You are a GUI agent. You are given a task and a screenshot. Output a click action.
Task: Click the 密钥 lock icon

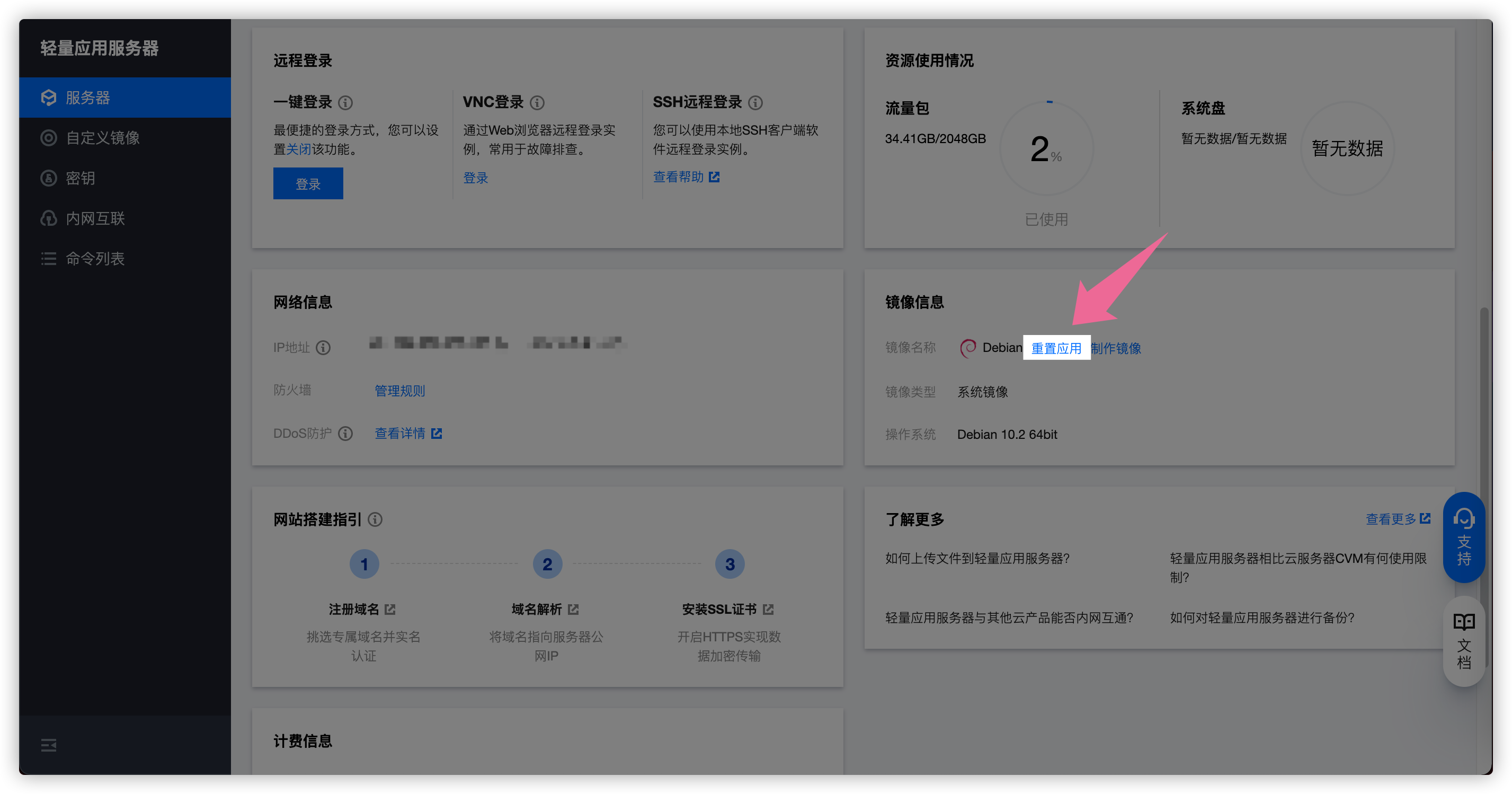(49, 178)
